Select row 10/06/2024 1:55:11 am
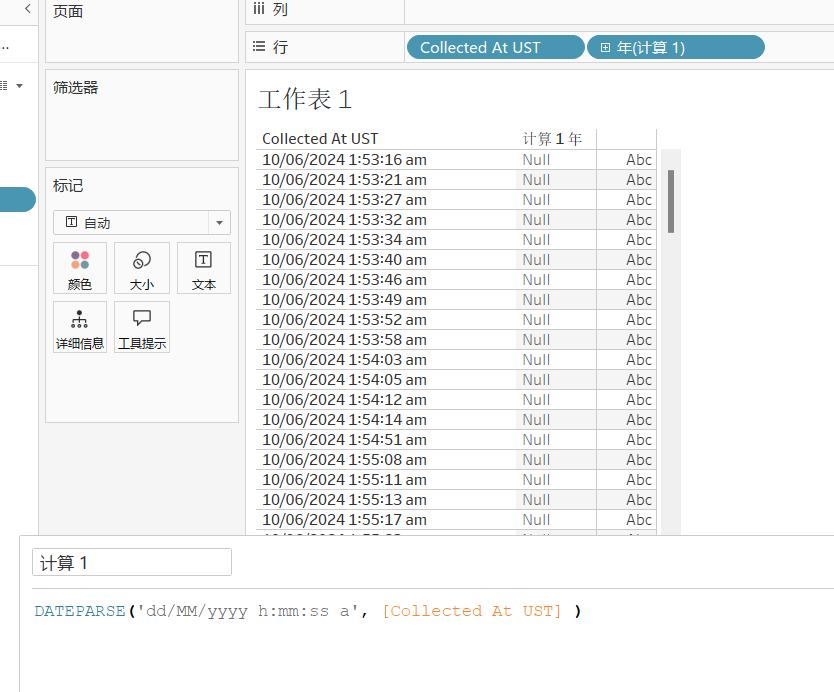834x692 pixels. point(345,480)
